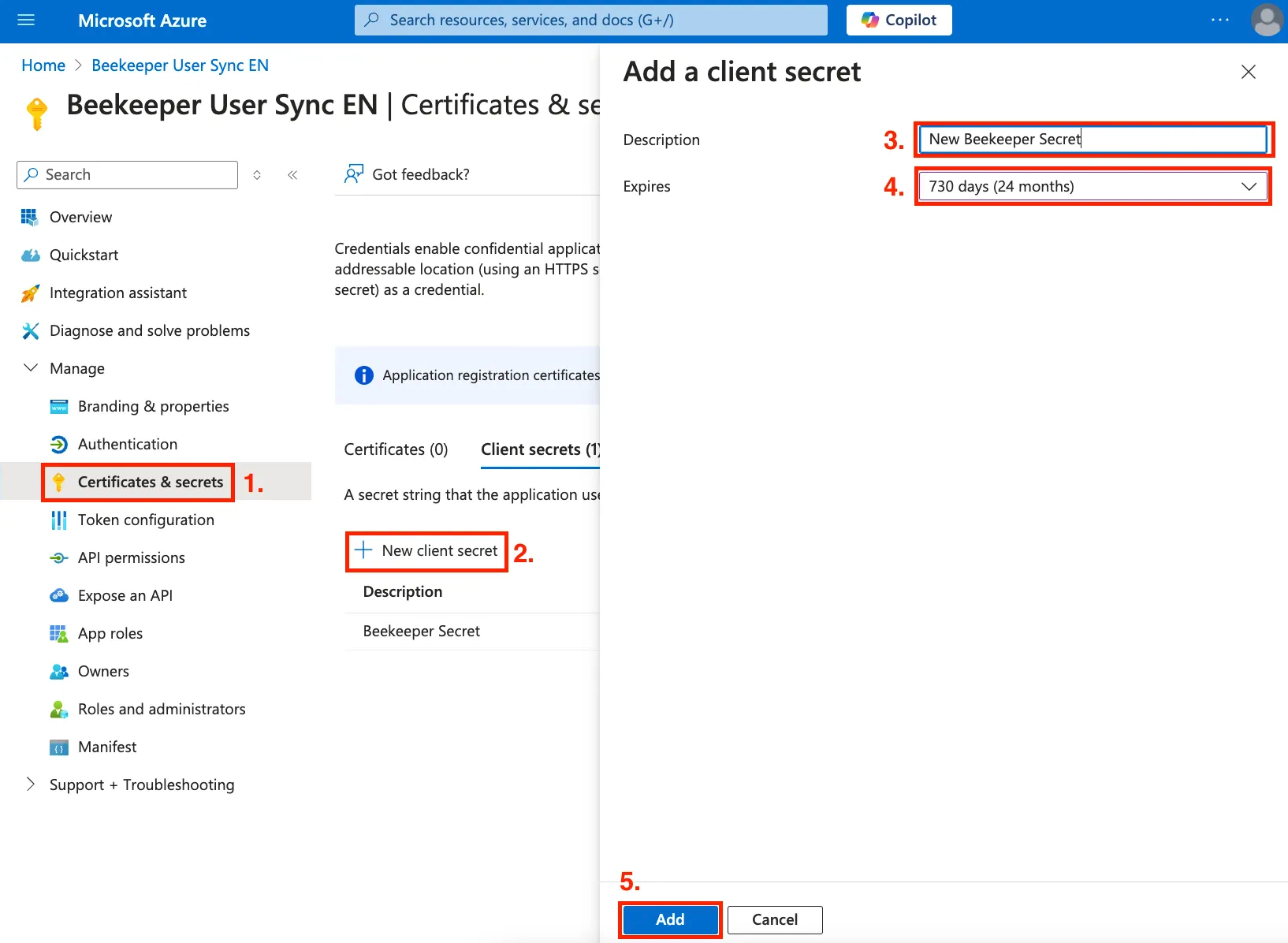The width and height of the screenshot is (1288, 943).
Task: Open the Expires dropdown
Action: [1093, 187]
